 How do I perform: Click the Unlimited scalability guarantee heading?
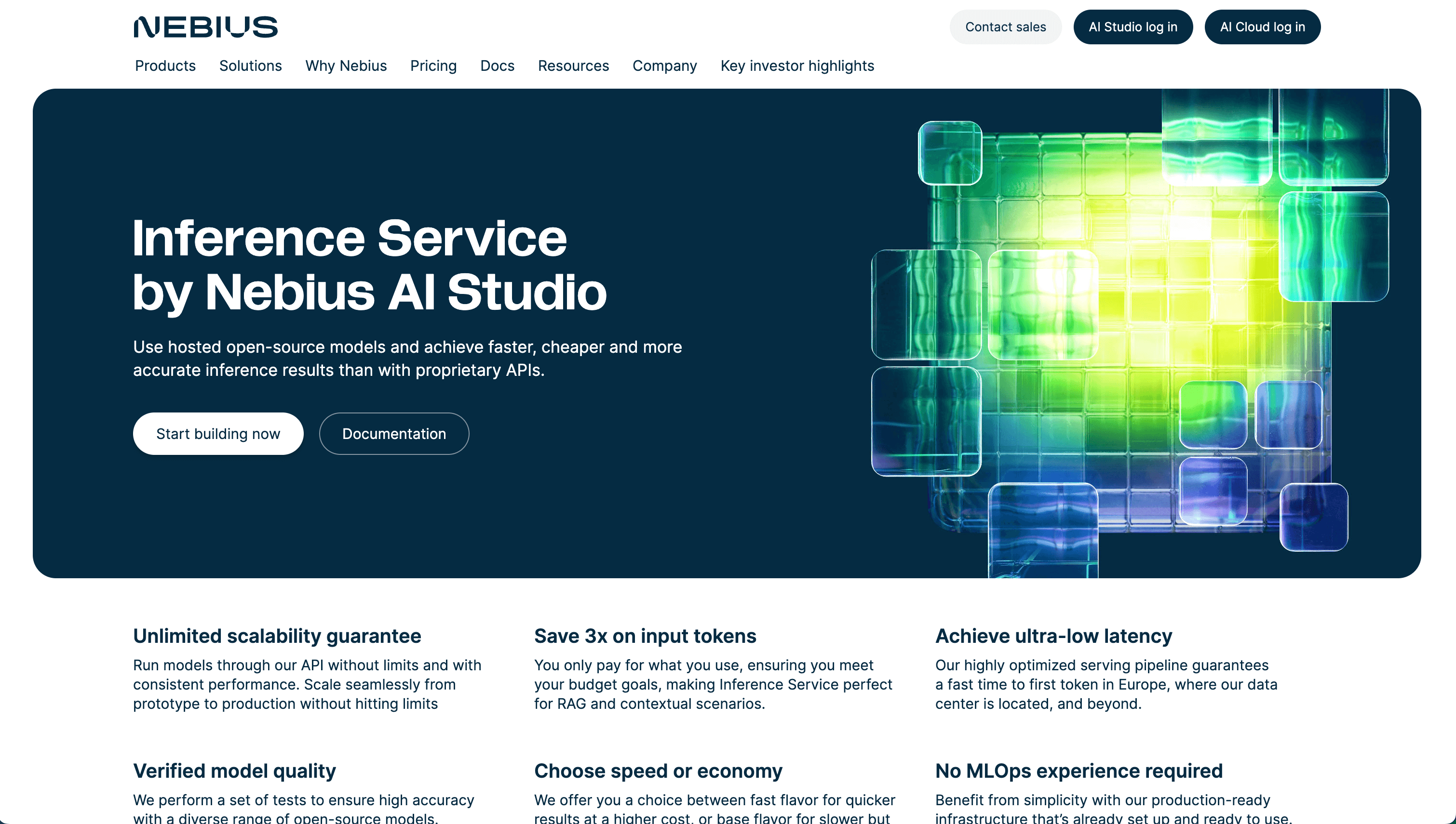tap(277, 636)
